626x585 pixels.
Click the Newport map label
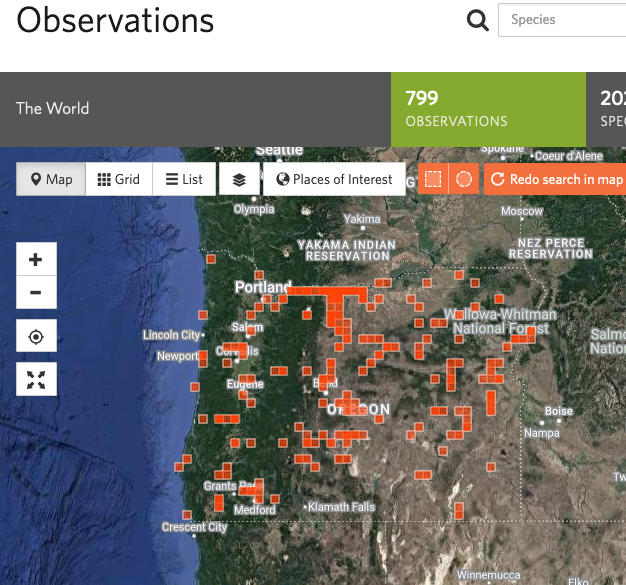177,356
